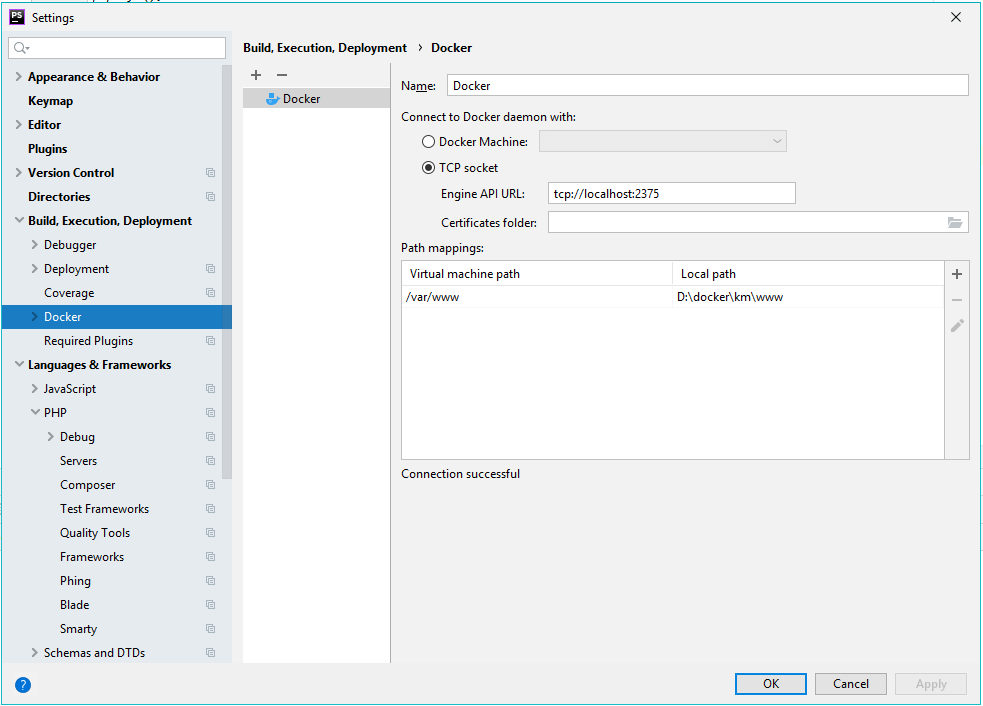Click the search magnifier icon in settings

(x=21, y=48)
